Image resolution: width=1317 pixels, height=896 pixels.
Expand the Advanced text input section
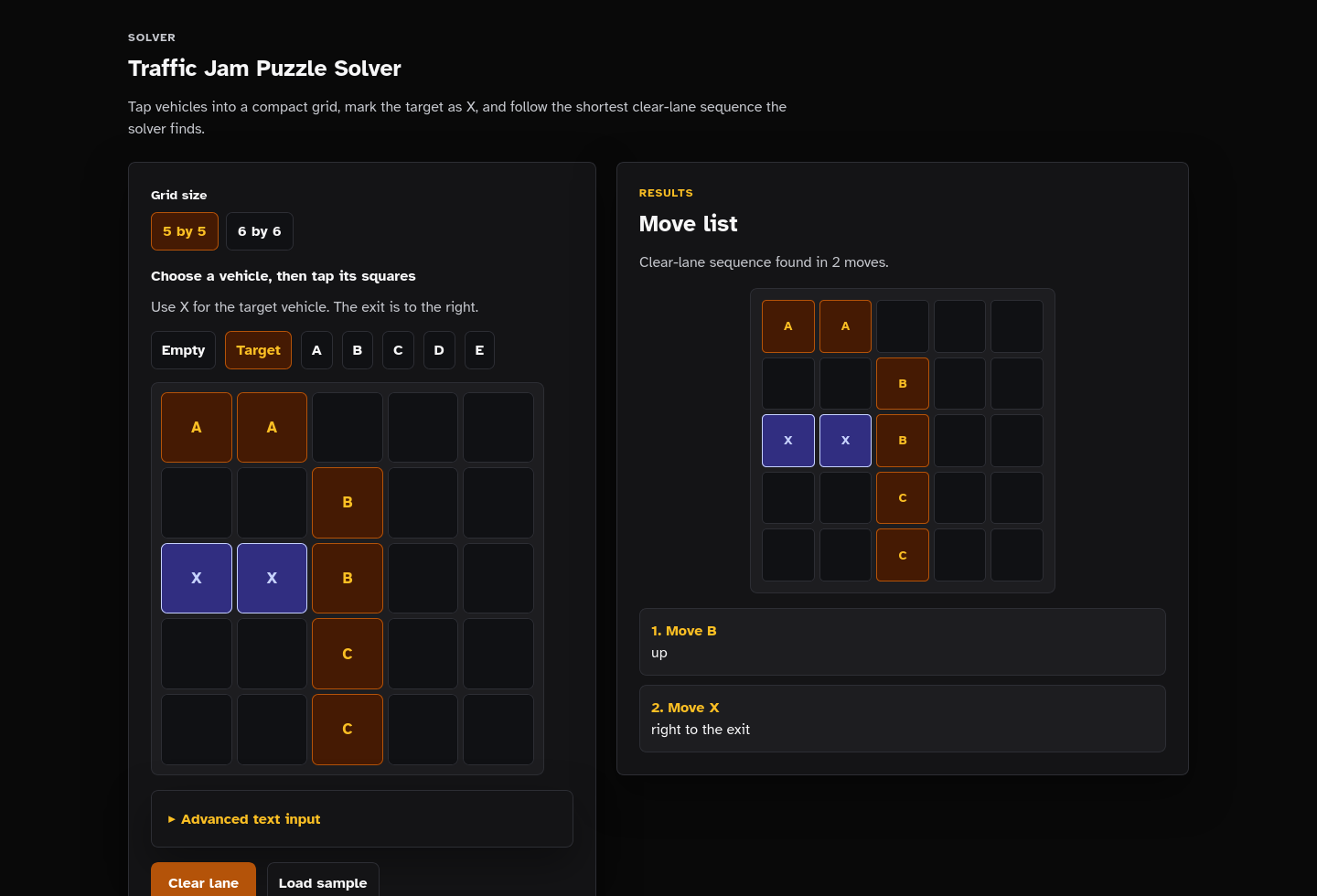tap(362, 819)
